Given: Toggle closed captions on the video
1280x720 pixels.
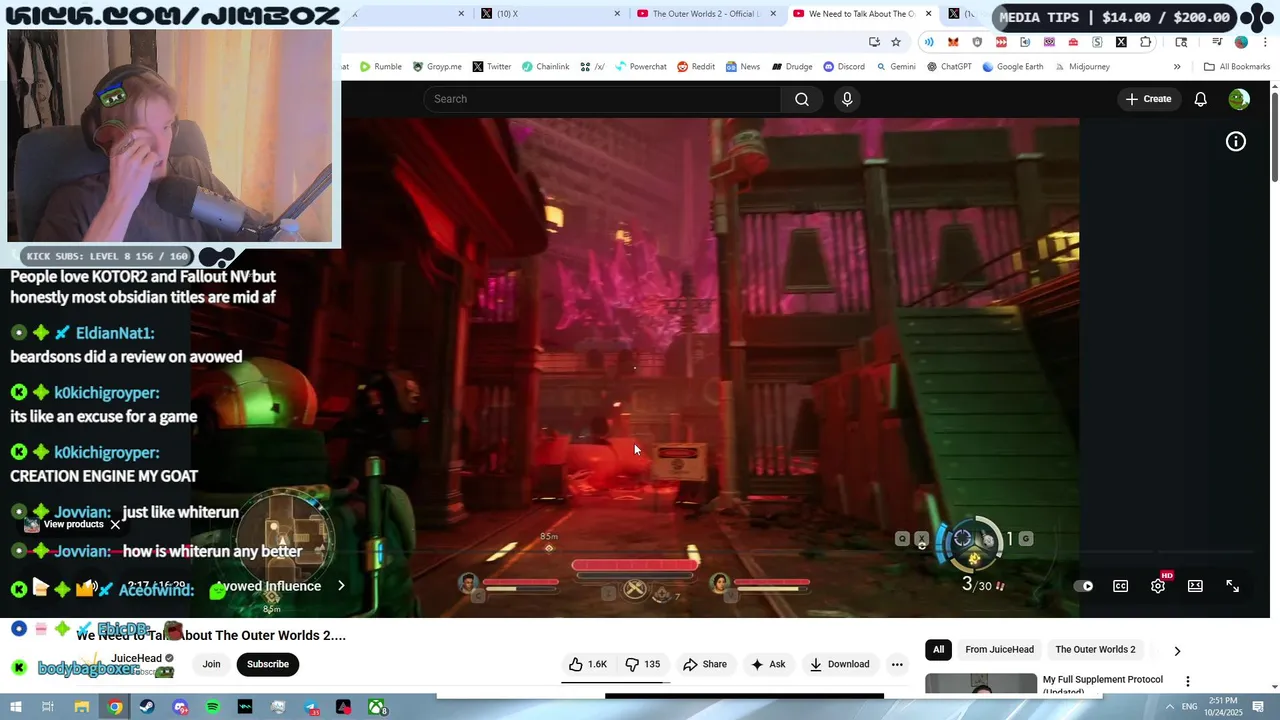Looking at the screenshot, I should (x=1120, y=586).
